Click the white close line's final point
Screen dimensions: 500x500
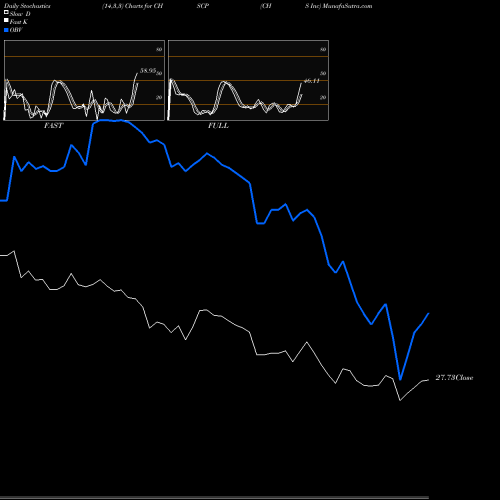point(428,380)
